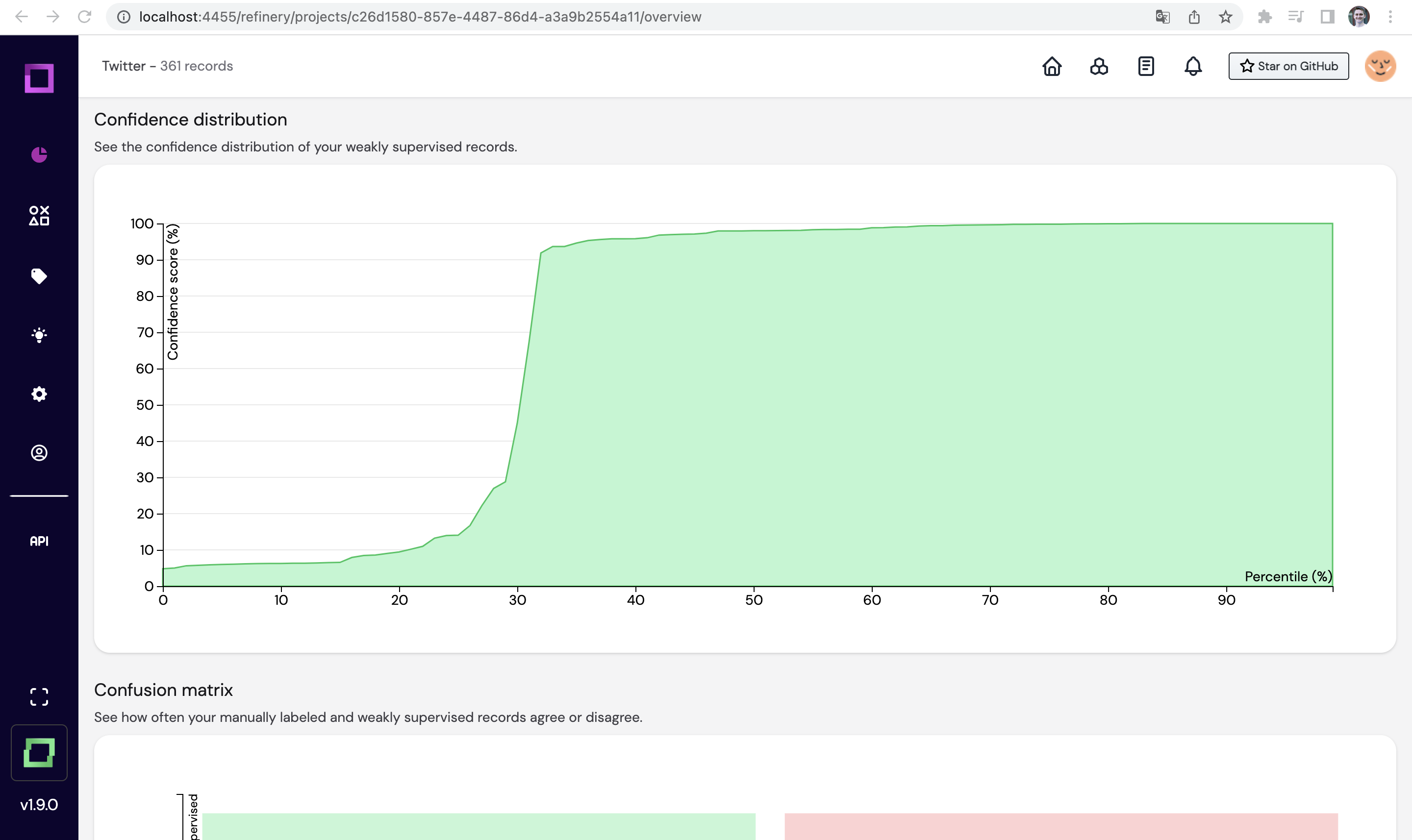Bookmark page with star icon in address bar
The height and width of the screenshot is (840, 1412).
[x=1225, y=17]
